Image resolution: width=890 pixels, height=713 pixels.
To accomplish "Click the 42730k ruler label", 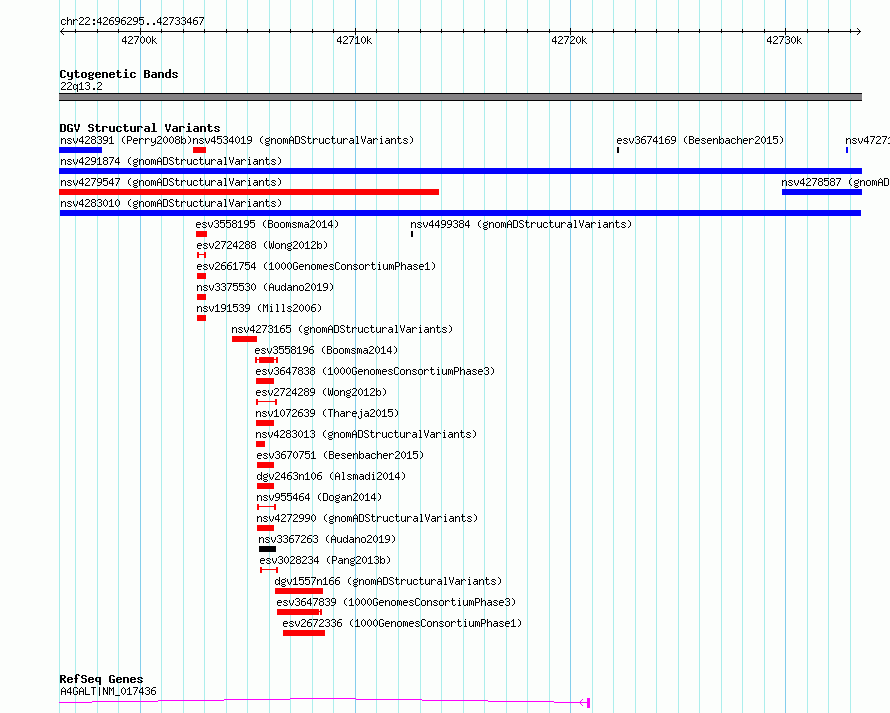I will (x=784, y=40).
